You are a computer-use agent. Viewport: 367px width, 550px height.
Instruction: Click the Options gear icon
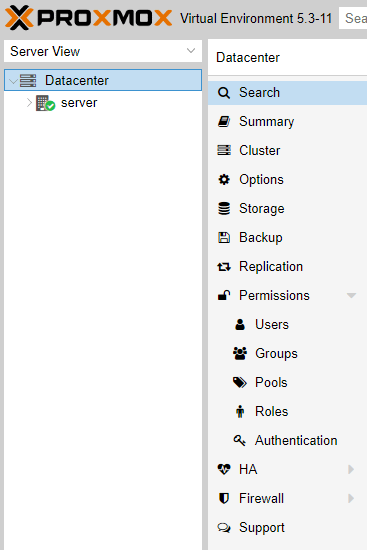tap(224, 180)
